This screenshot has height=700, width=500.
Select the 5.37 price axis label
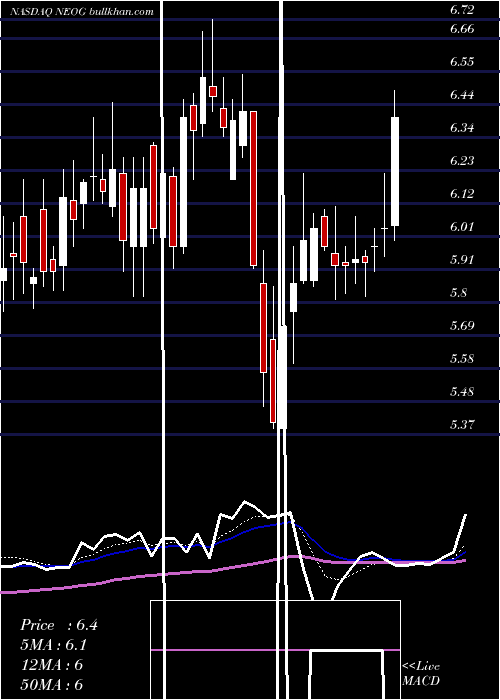click(462, 425)
